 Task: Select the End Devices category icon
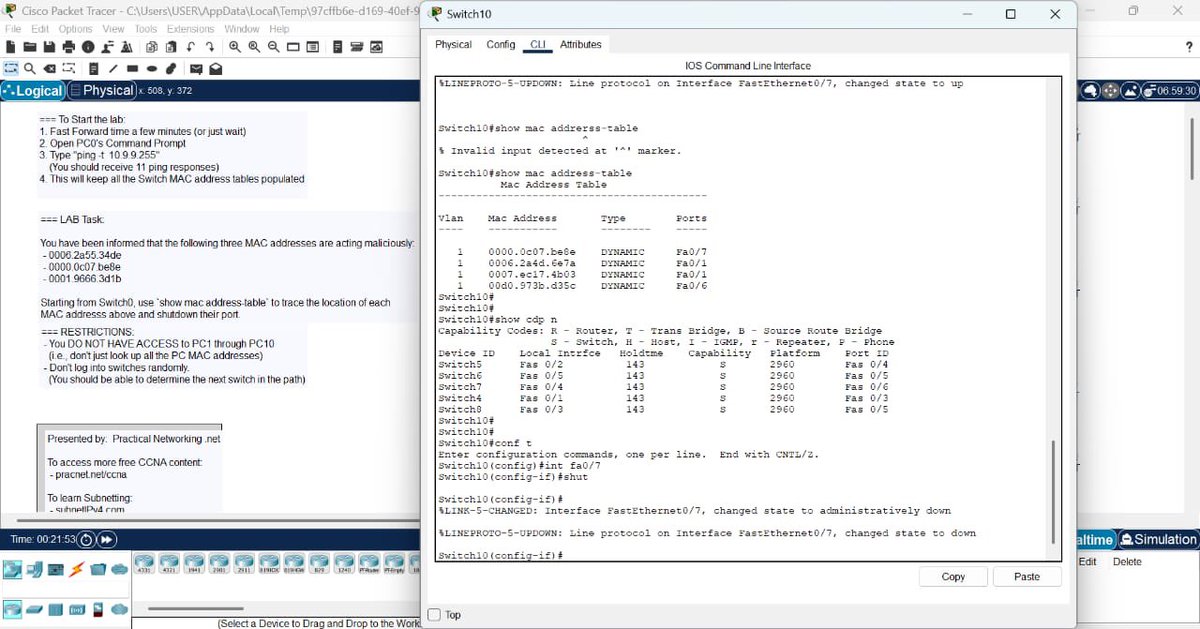(34, 569)
